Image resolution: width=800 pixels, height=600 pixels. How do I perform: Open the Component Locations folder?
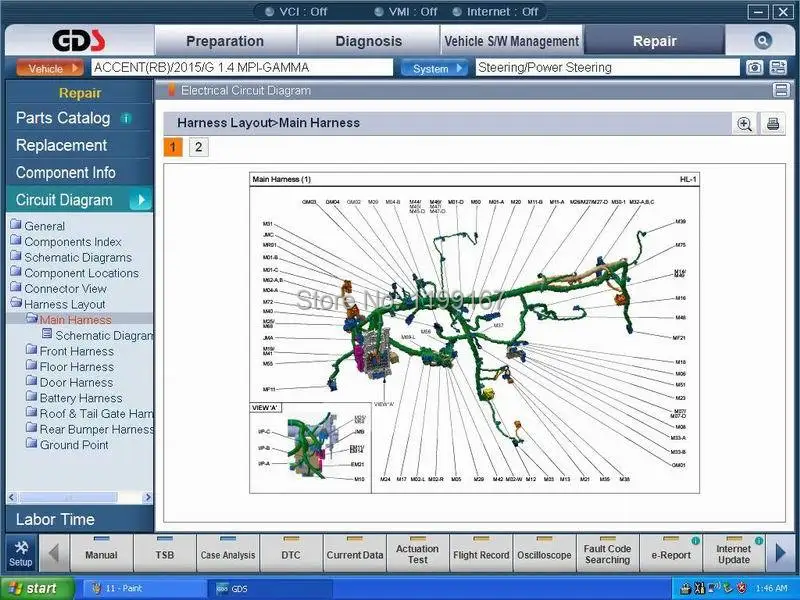coord(75,273)
